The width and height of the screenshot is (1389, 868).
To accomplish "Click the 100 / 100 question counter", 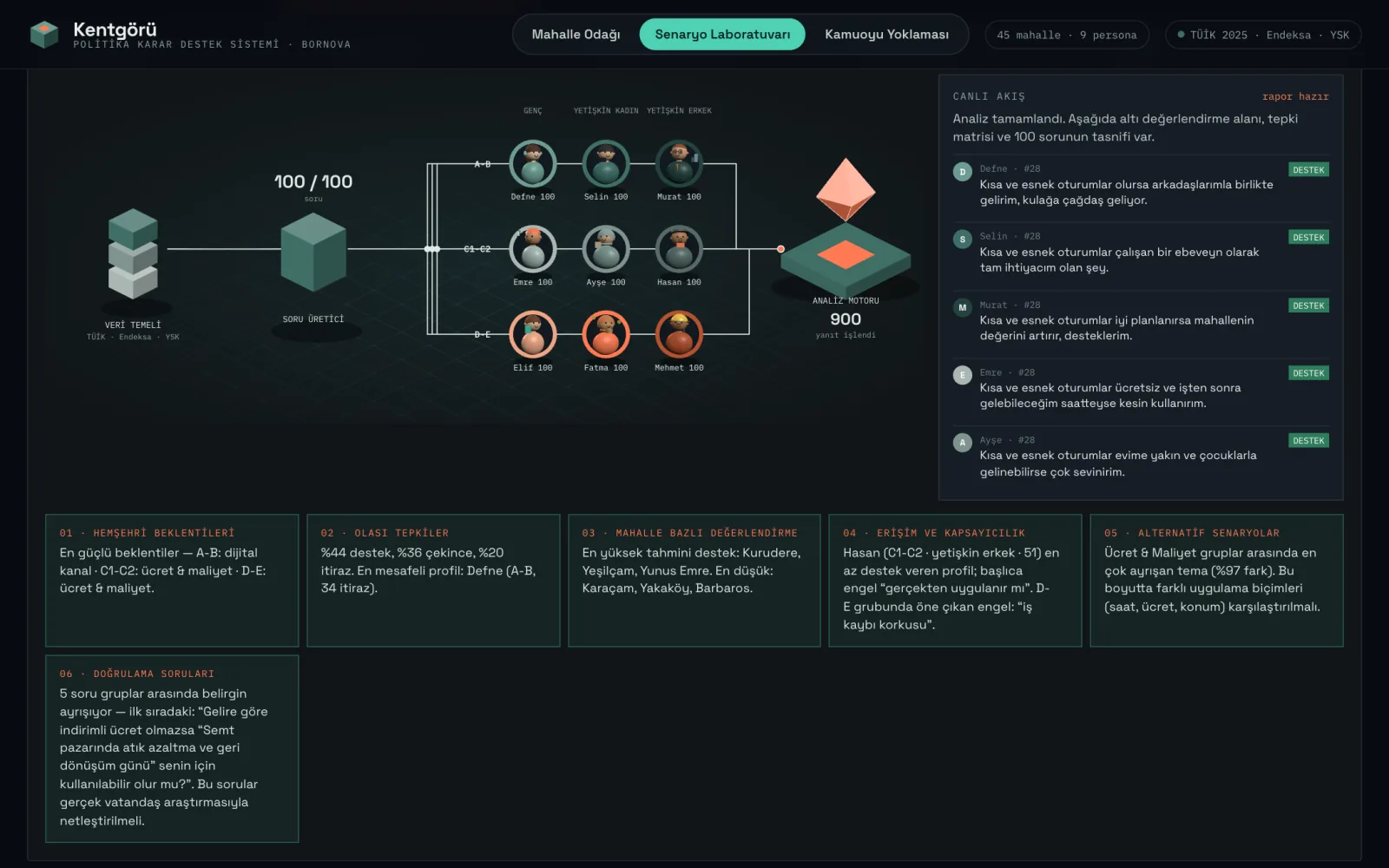I will tap(313, 181).
